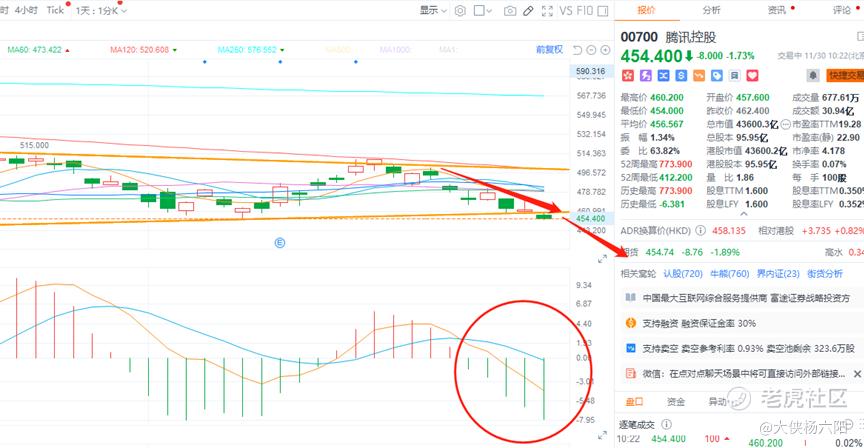Viewport: 864px width, 448px height.
Task: Click the VS compare button
Action: click(566, 10)
